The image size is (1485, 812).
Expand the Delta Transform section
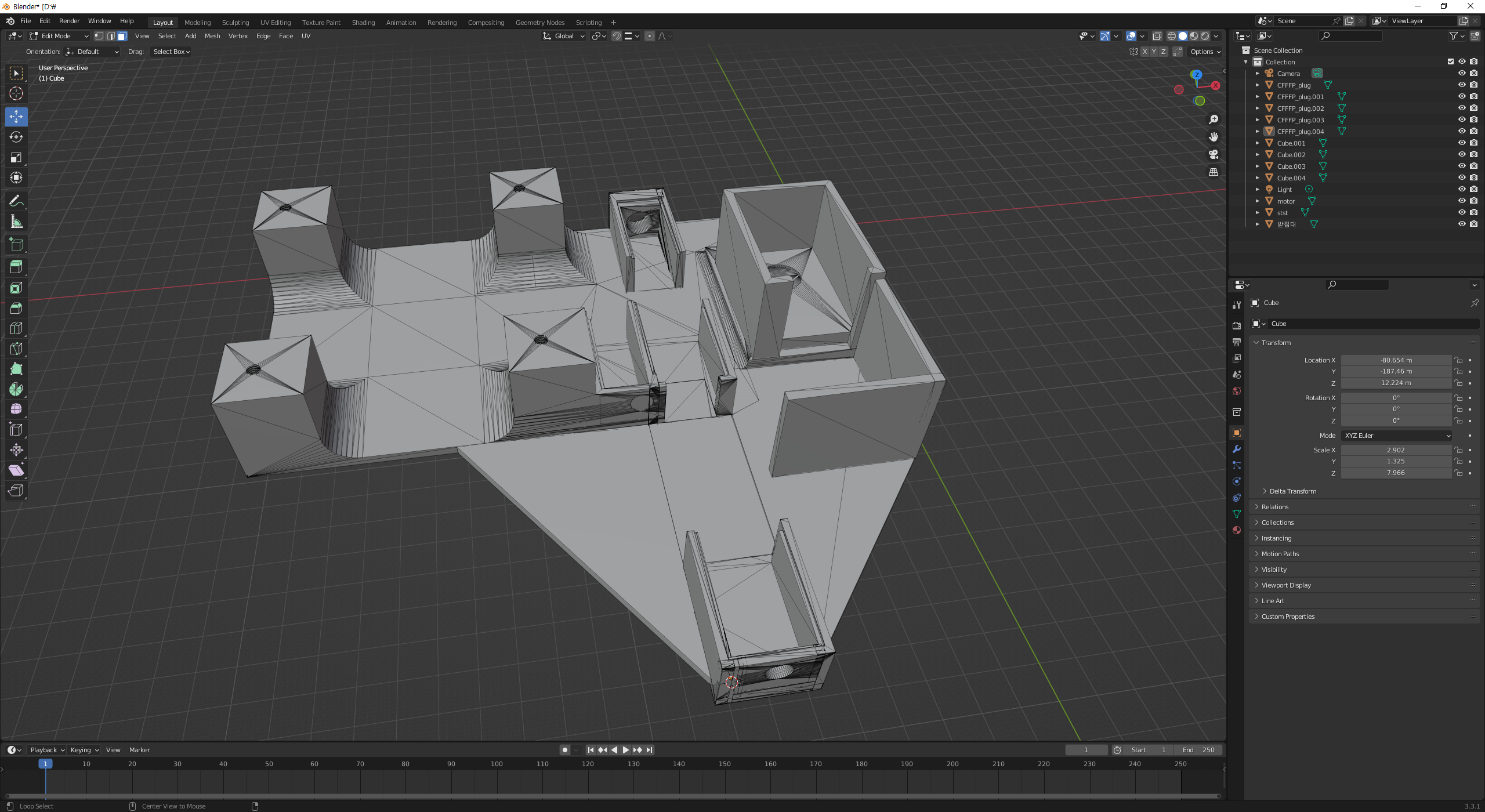click(1292, 491)
